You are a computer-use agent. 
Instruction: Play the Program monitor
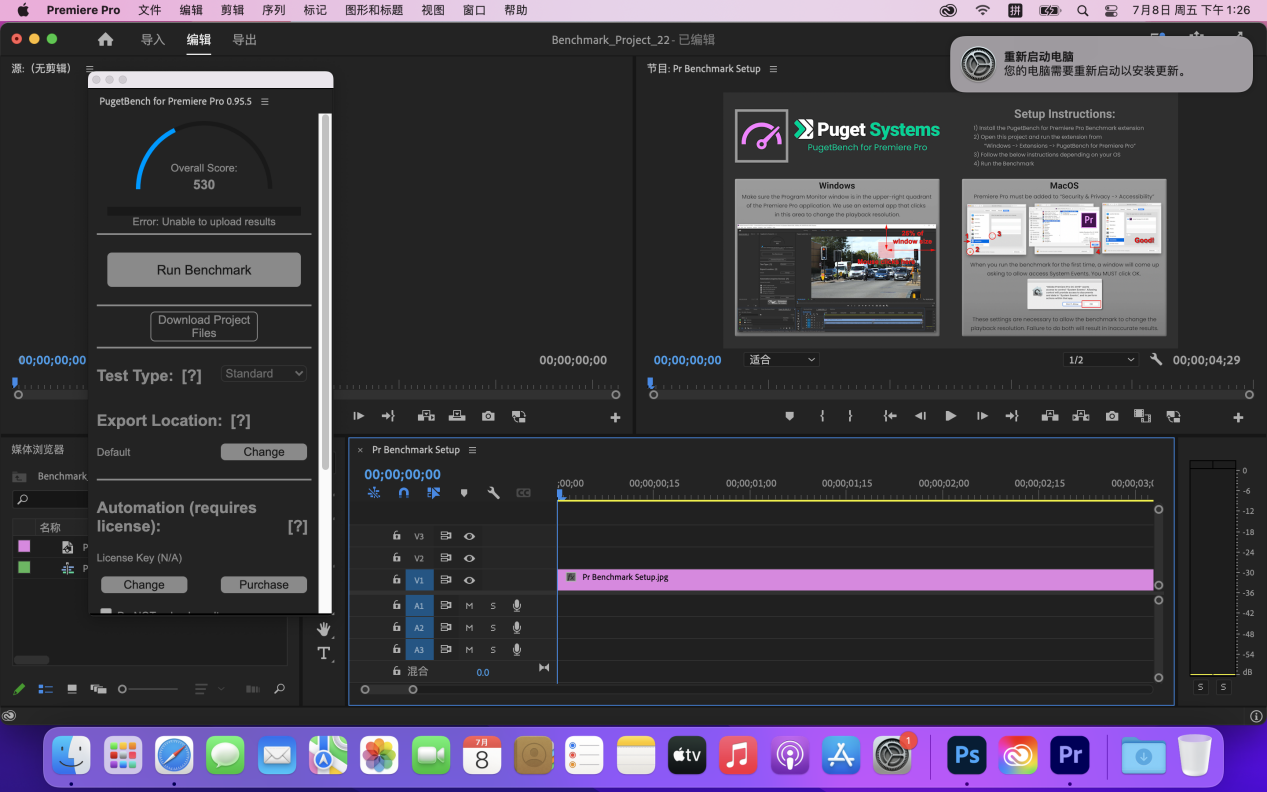click(x=951, y=416)
